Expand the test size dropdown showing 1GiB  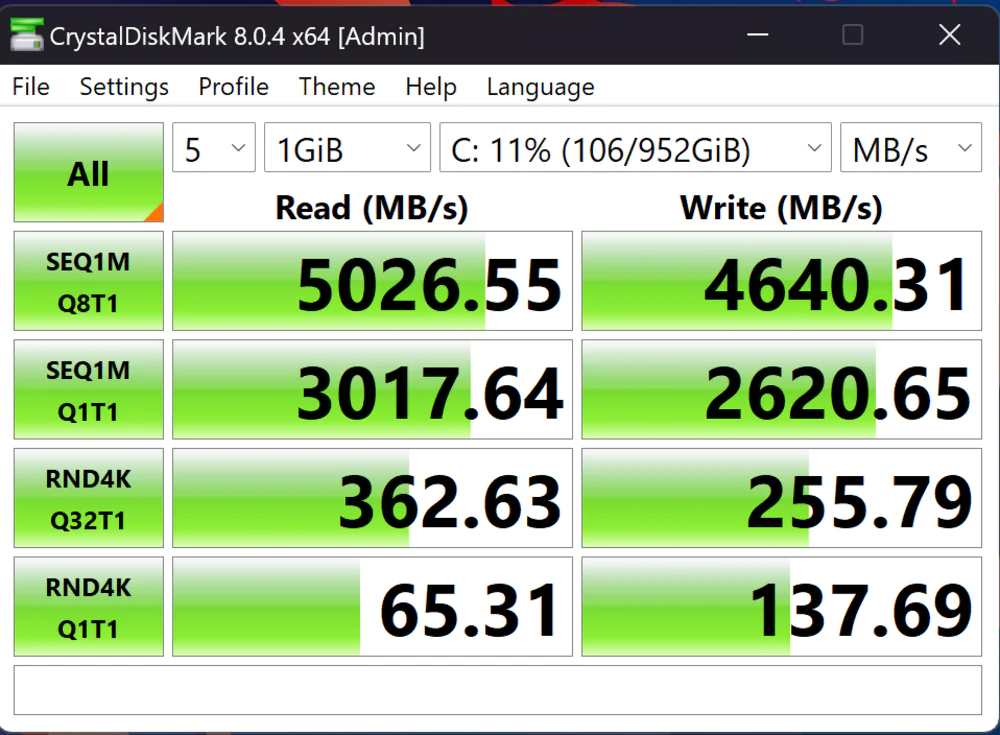pos(348,147)
